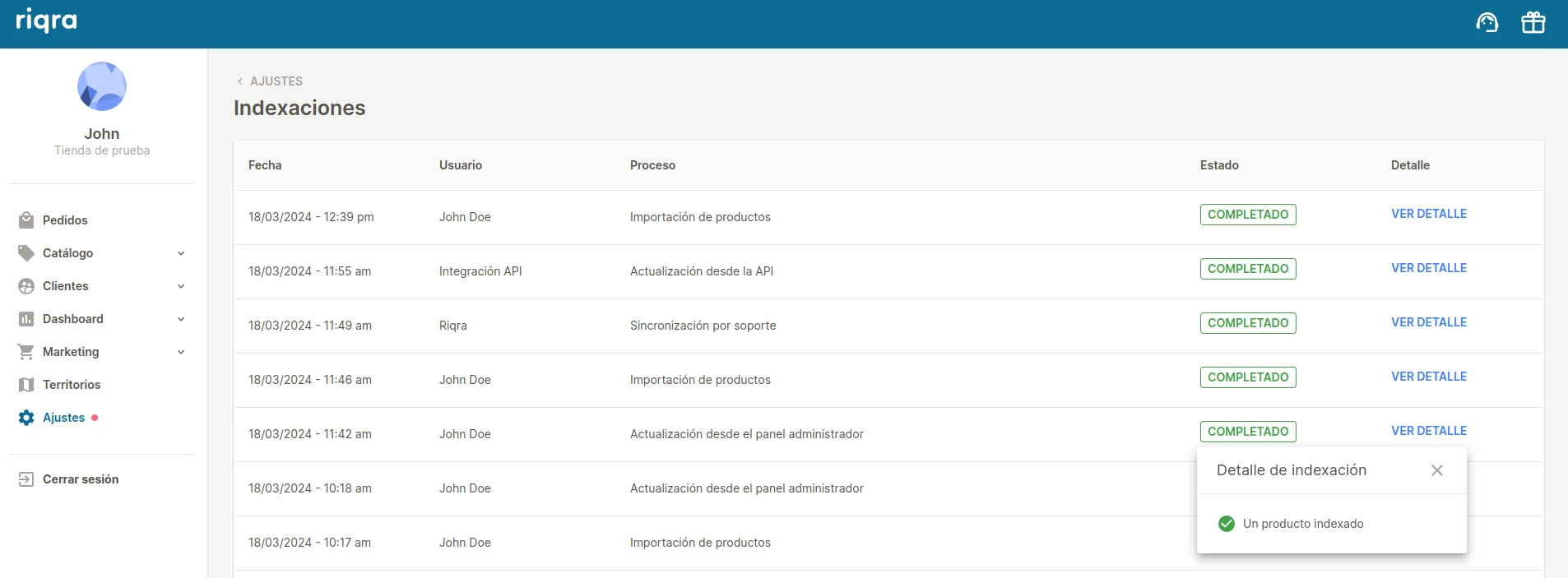The width and height of the screenshot is (1568, 578).
Task: Click the green check icon in popup
Action: point(1227,524)
